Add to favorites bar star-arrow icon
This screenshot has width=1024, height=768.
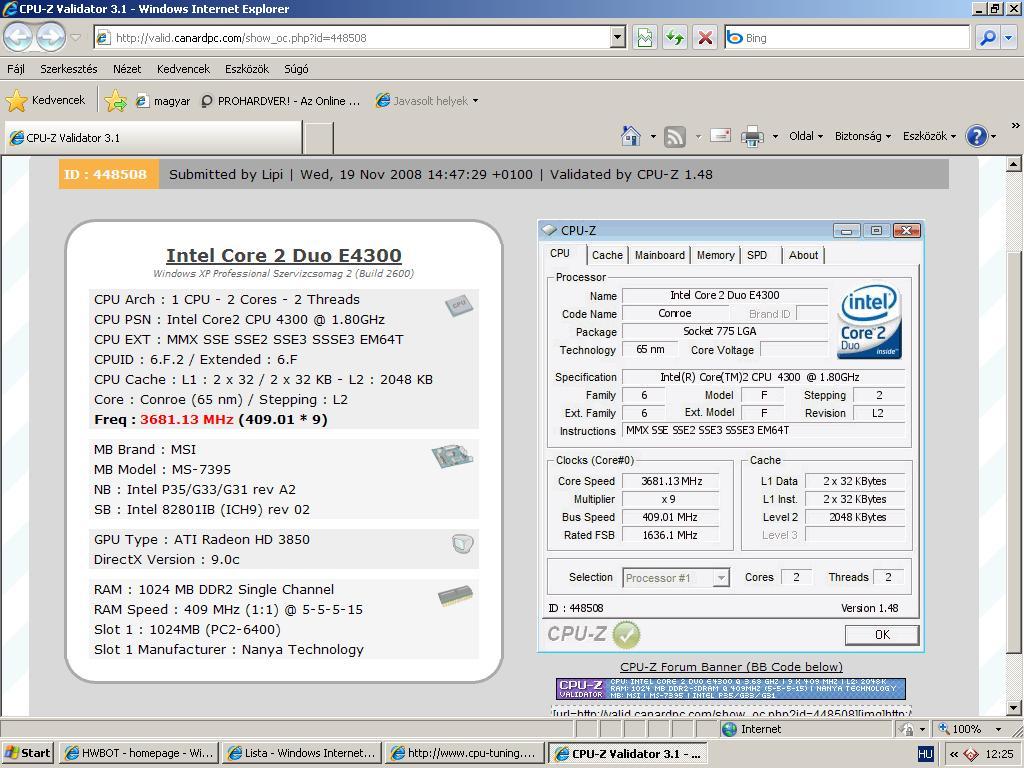(116, 101)
